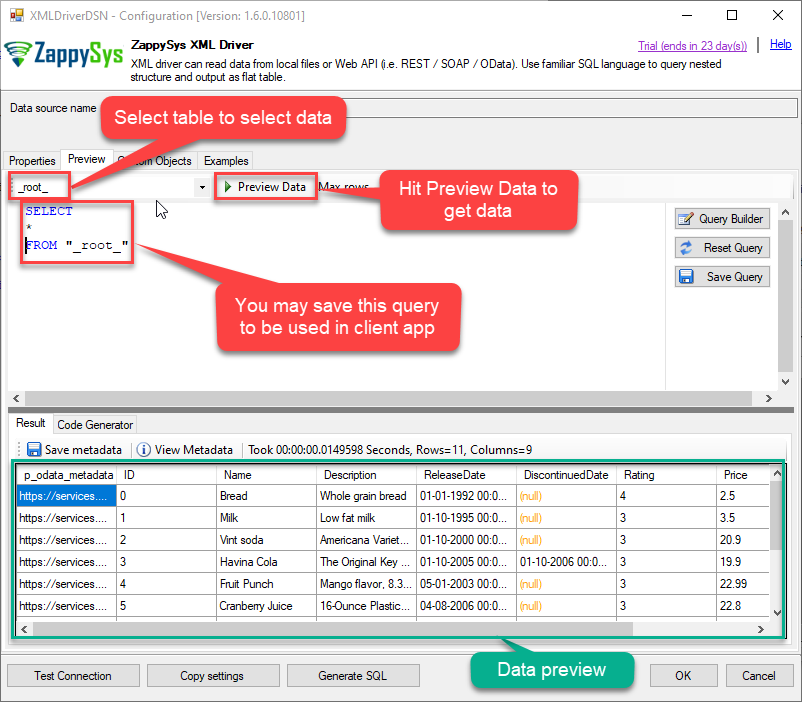The width and height of the screenshot is (802, 702).
Task: Click the 'Low fat milk' description cell
Action: (367, 518)
